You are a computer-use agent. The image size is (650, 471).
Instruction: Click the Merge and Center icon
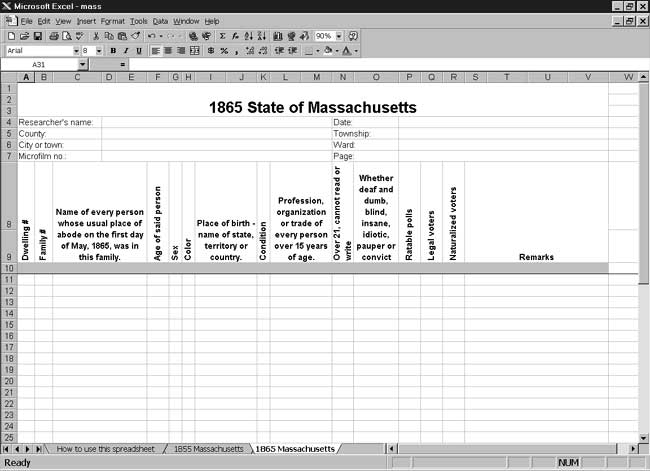(195, 50)
